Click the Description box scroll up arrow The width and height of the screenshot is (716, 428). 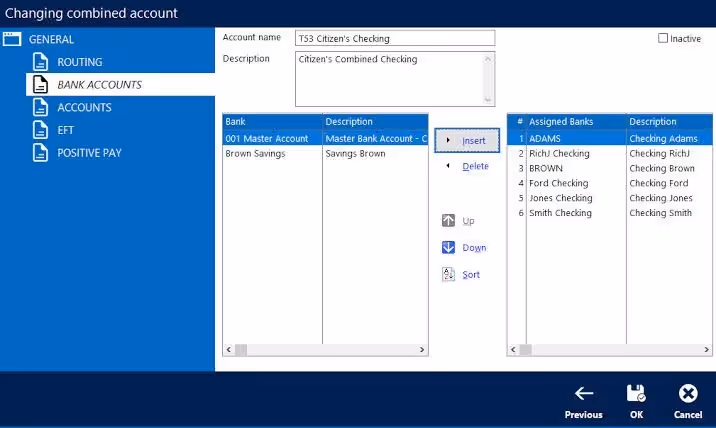click(488, 58)
